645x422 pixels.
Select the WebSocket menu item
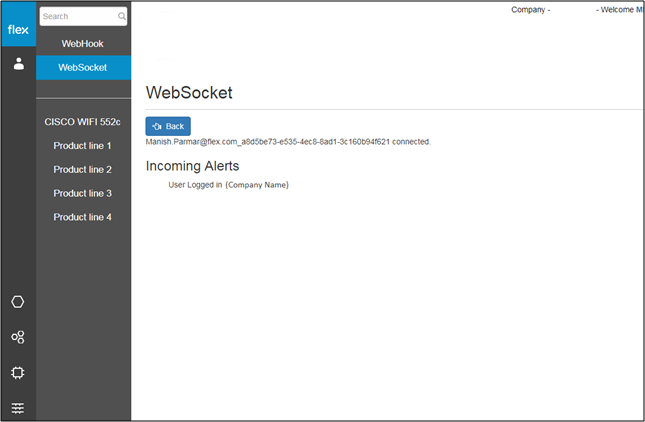[x=84, y=67]
